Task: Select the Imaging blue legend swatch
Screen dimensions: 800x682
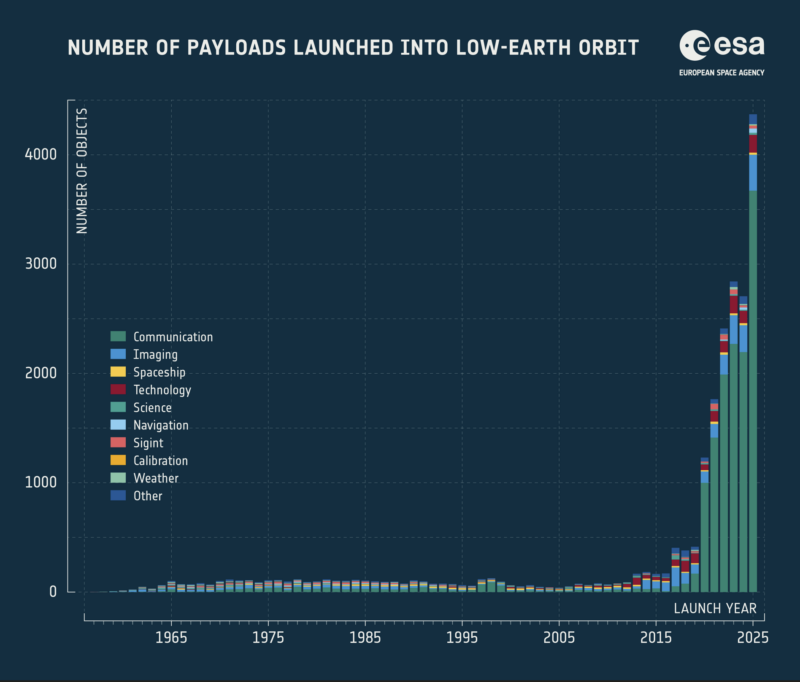Action: [118, 354]
